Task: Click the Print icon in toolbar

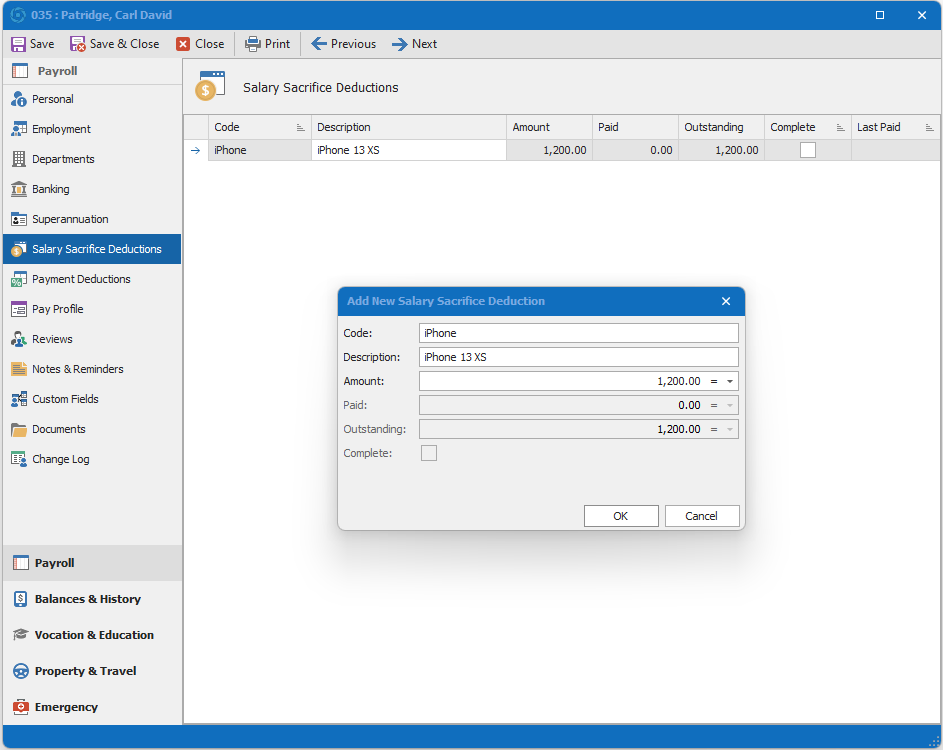Action: coord(253,44)
